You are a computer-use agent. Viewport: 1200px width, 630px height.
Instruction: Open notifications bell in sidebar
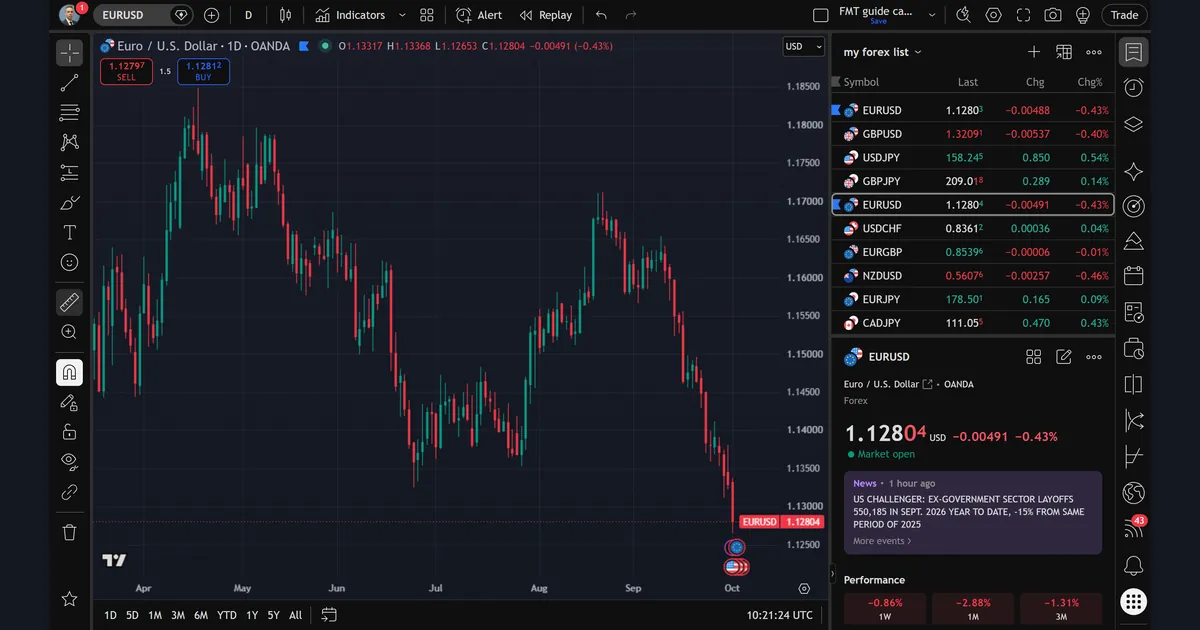pos(1133,566)
